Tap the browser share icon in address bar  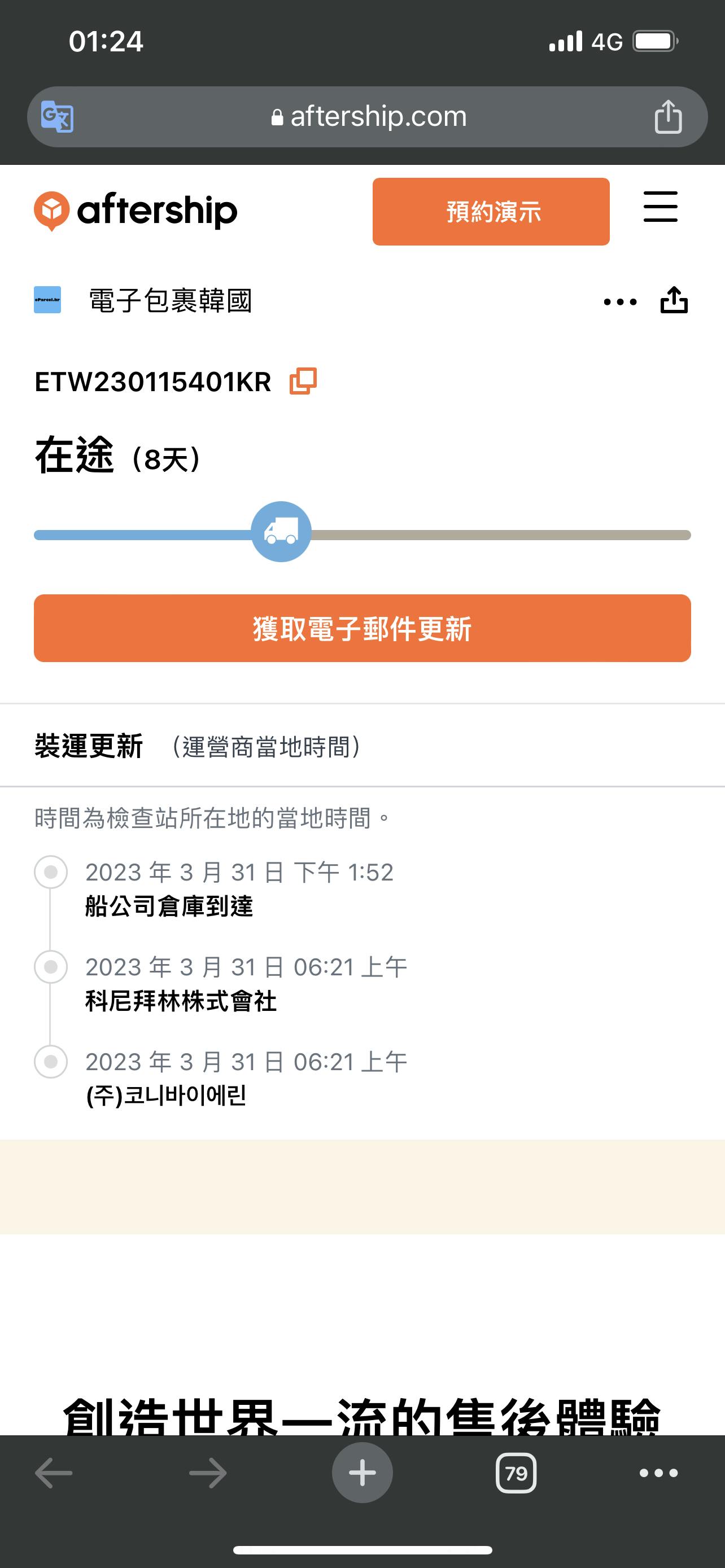pos(668,116)
